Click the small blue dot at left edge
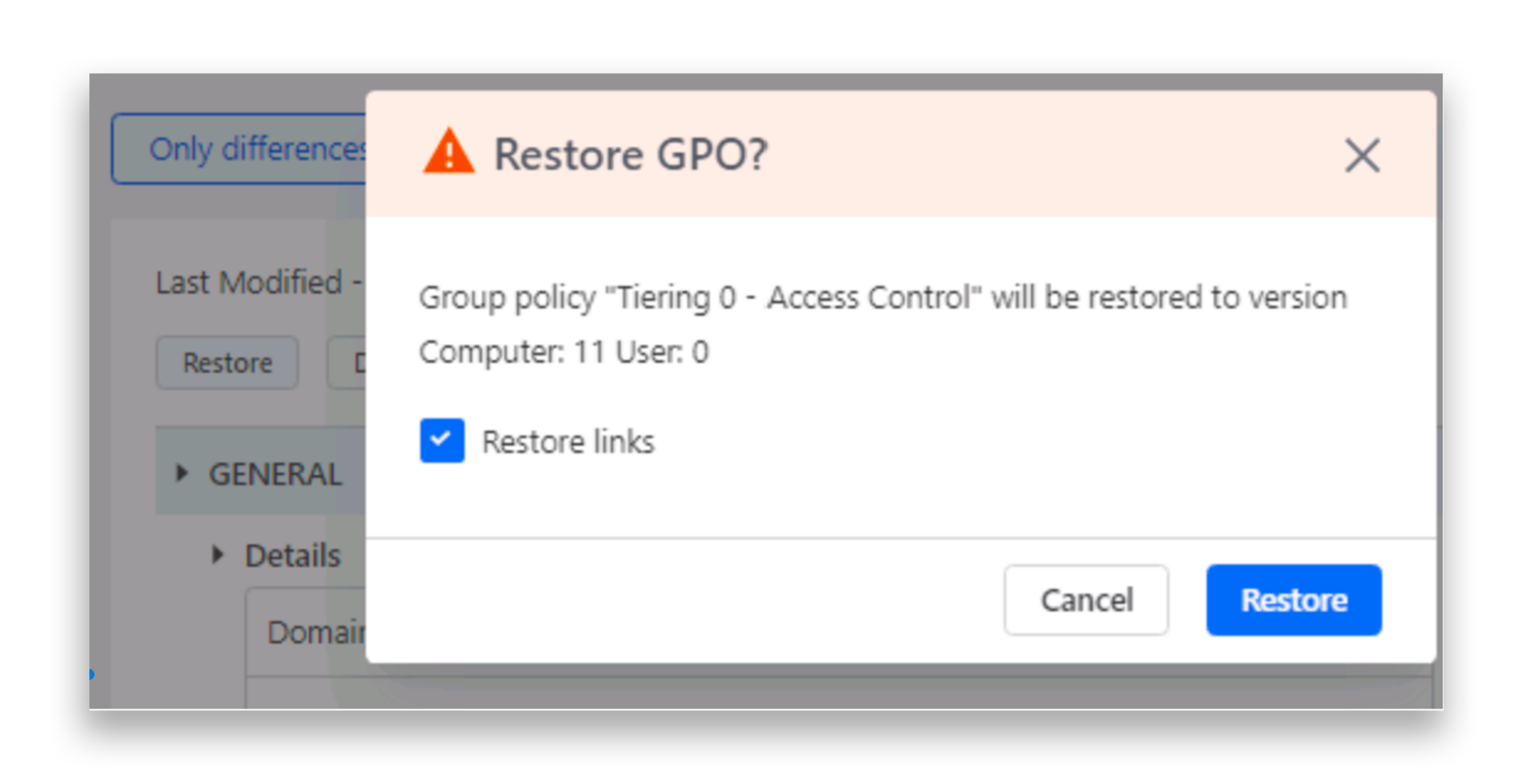The width and height of the screenshot is (1533, 784). [x=91, y=675]
